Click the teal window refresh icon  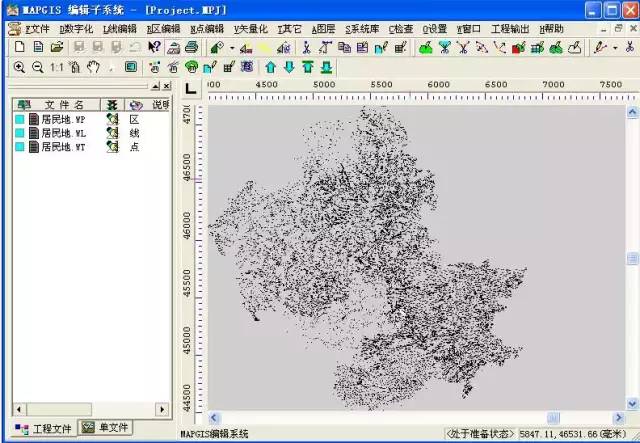(131, 67)
